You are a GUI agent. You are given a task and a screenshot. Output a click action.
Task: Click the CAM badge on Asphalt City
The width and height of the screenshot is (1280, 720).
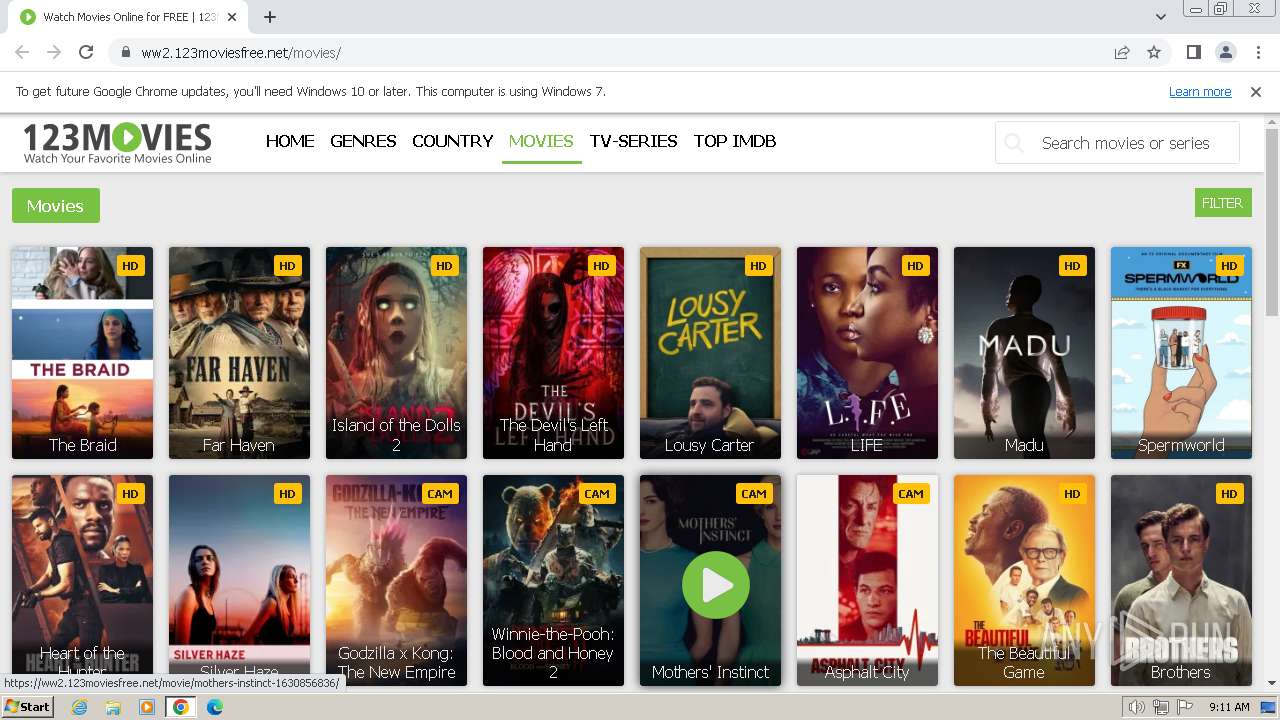[x=911, y=494]
